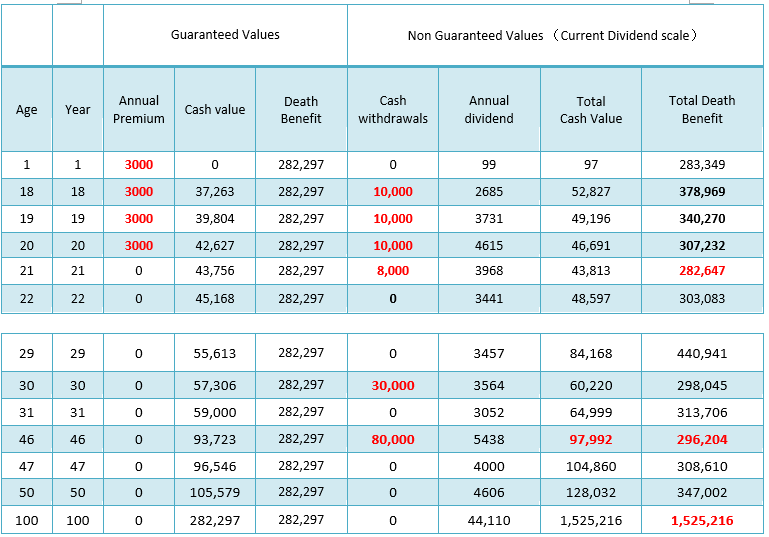
Task: Click the red 80,000 withdrawal cell
Action: click(393, 439)
